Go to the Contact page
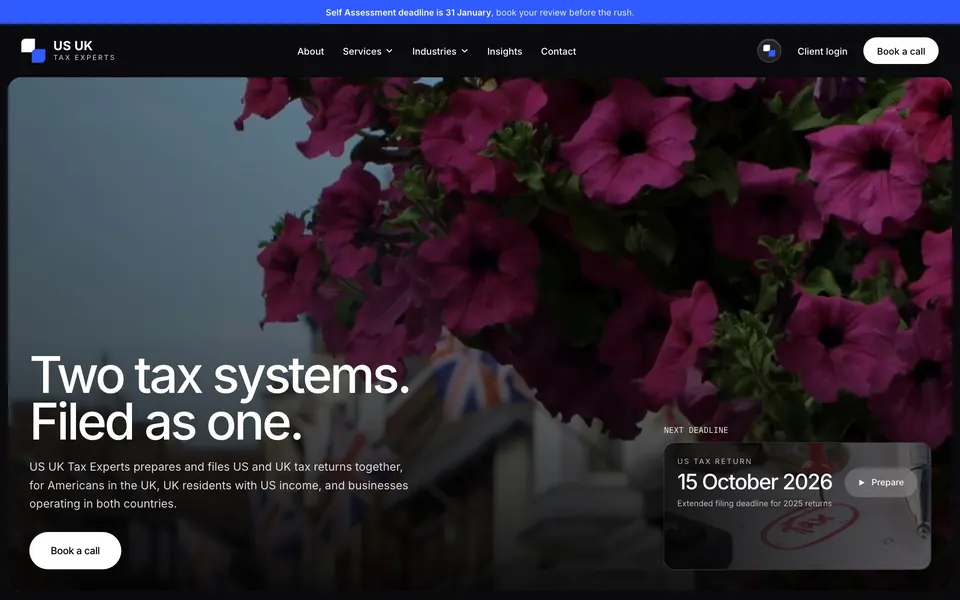 click(558, 51)
